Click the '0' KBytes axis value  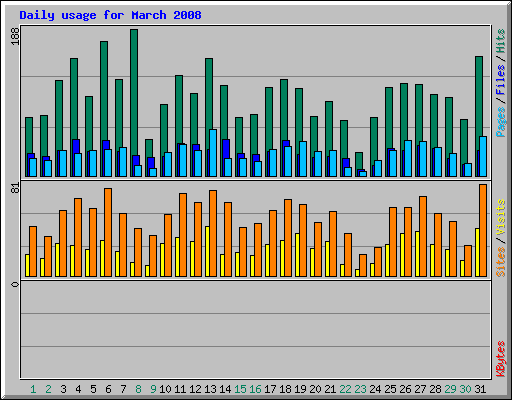(15, 284)
